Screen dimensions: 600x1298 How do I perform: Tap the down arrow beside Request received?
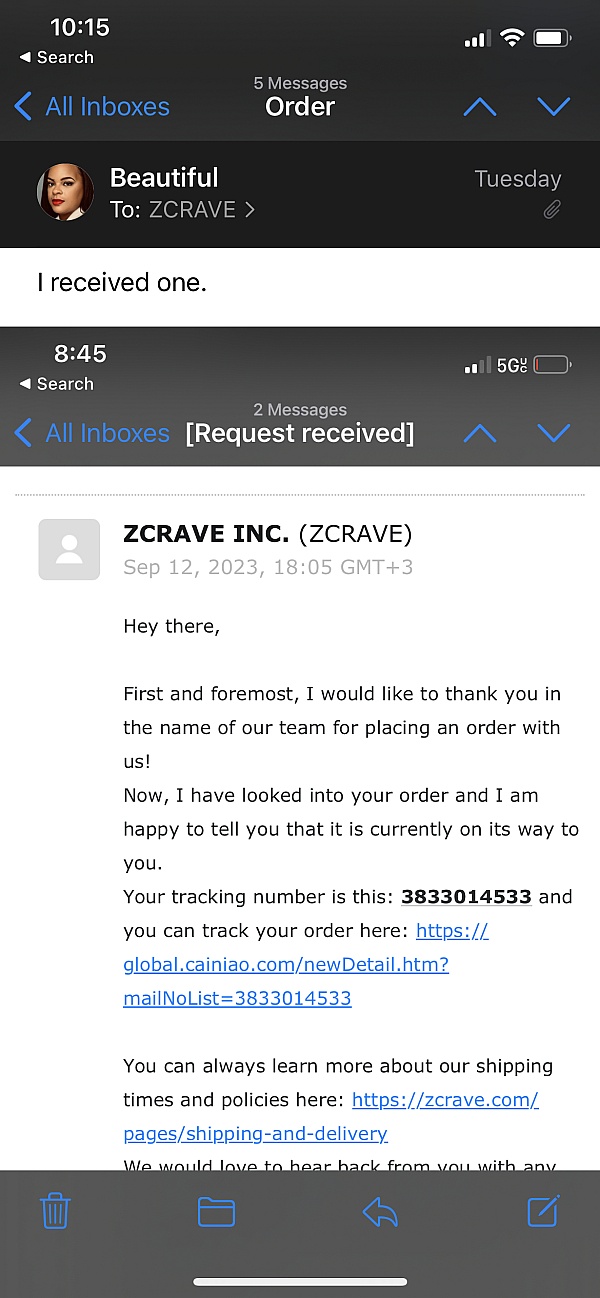[554, 433]
